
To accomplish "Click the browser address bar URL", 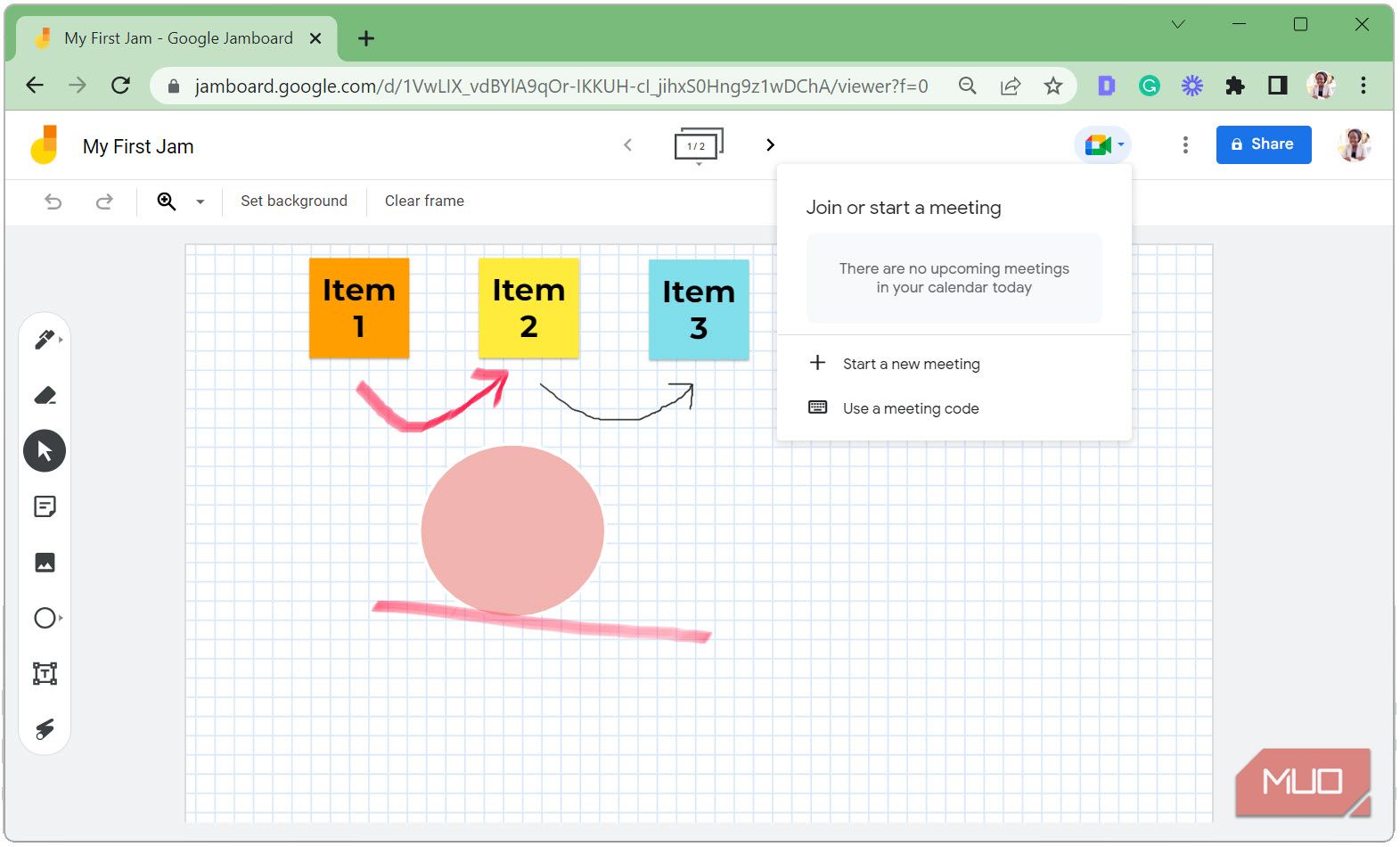I will click(561, 86).
